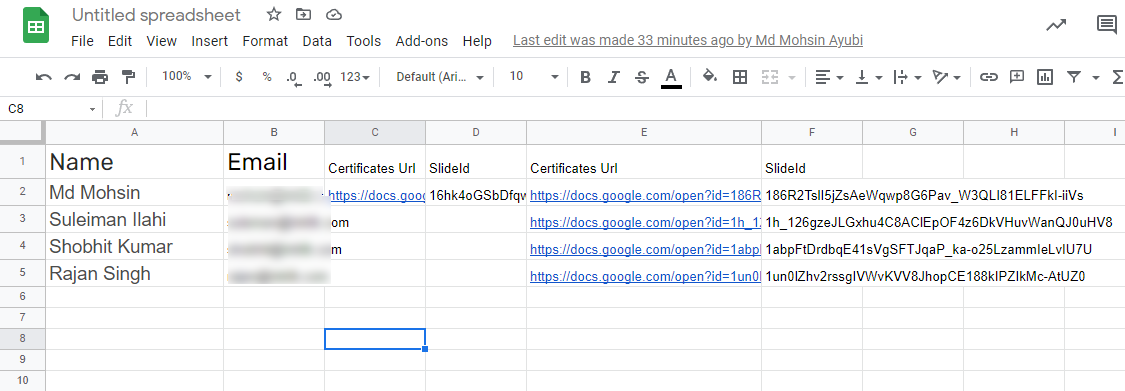Viewport: 1125px width, 391px height.
Task: Click the Undo arrow icon
Action: [x=44, y=77]
